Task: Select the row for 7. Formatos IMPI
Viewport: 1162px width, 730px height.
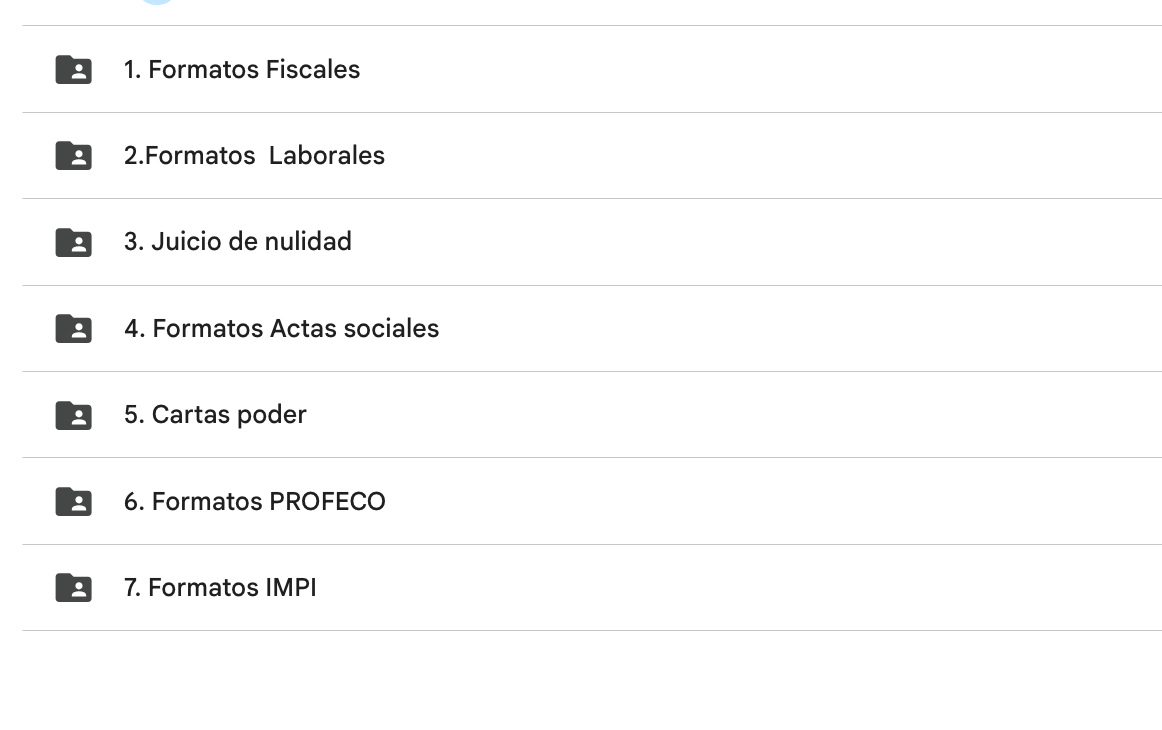Action: pos(600,587)
